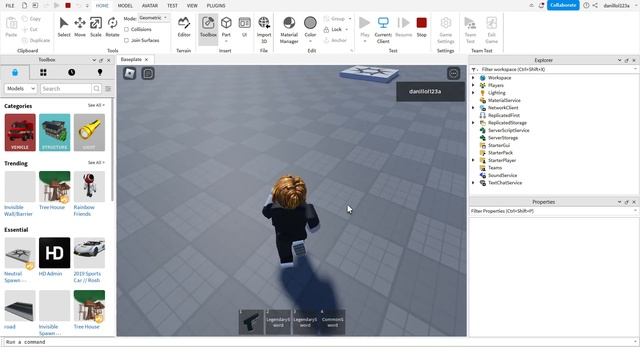Open the UI insert tool
640x360 pixels.
tap(244, 27)
